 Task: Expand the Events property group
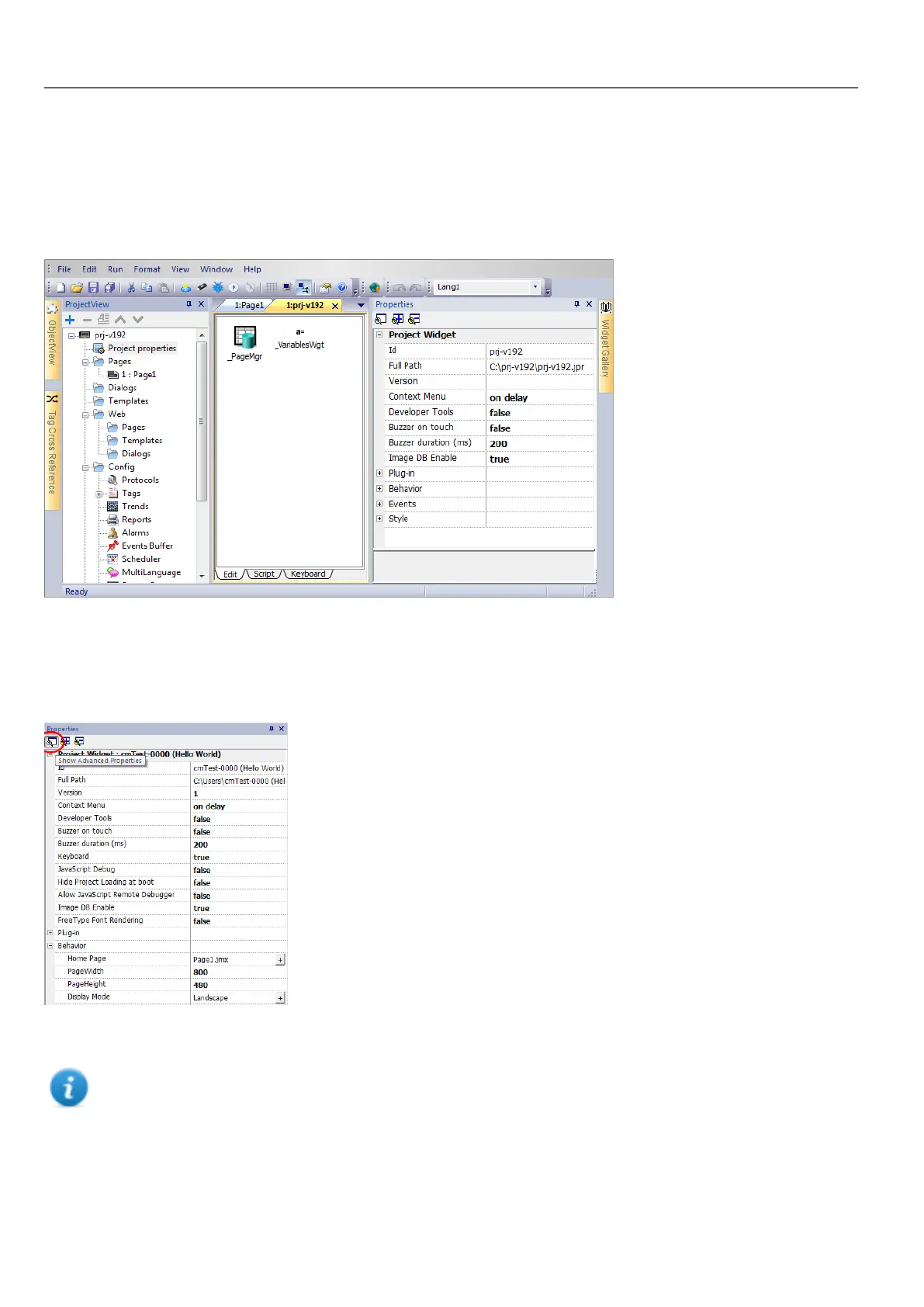pos(379,504)
